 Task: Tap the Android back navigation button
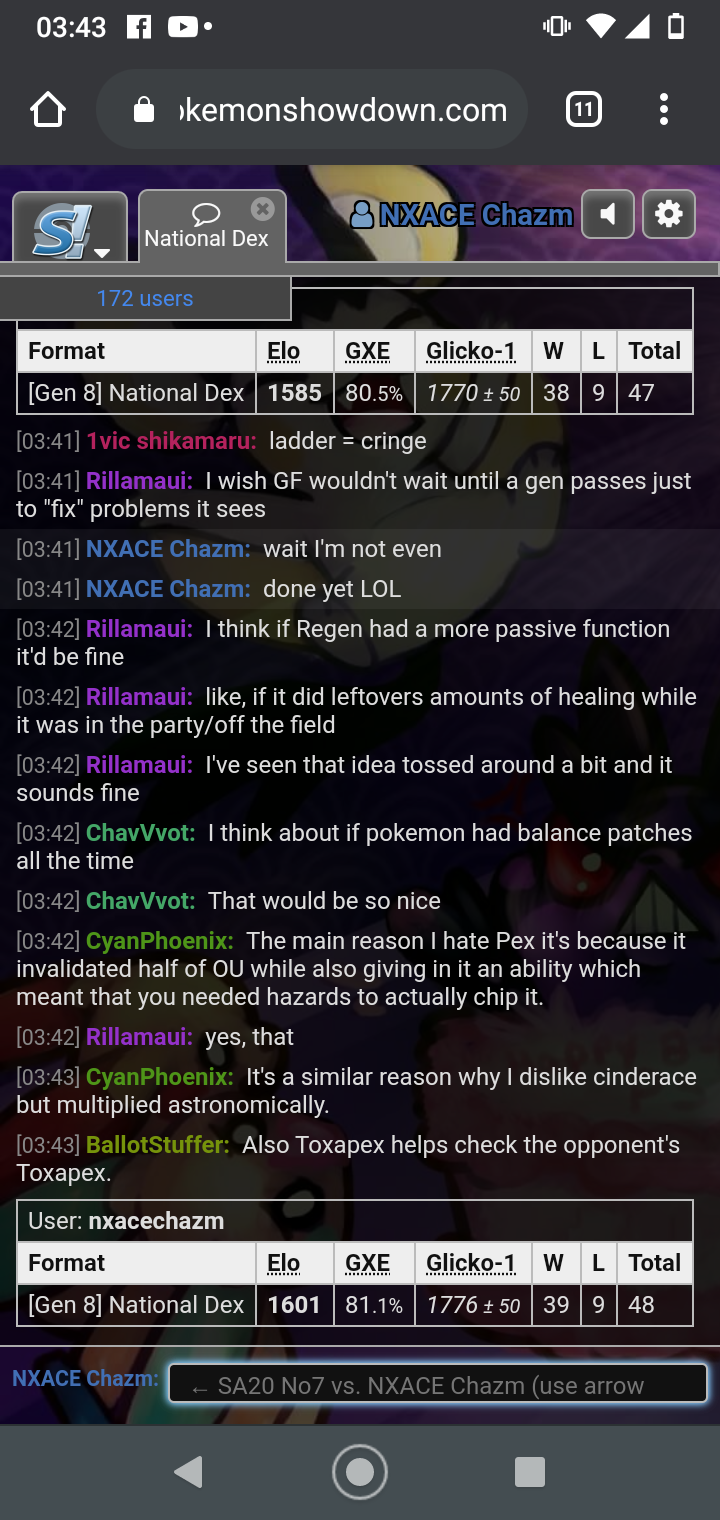pos(189,1472)
